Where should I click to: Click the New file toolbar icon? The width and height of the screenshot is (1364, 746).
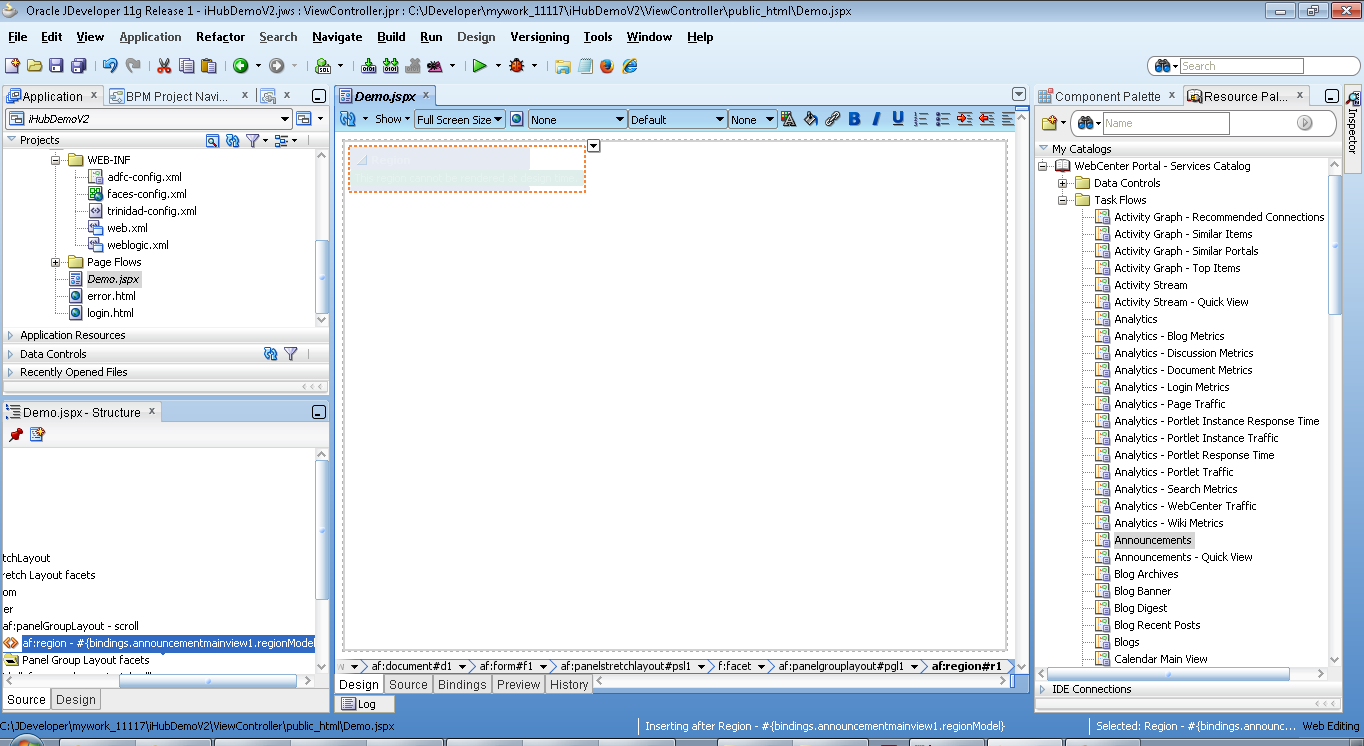click(x=12, y=66)
